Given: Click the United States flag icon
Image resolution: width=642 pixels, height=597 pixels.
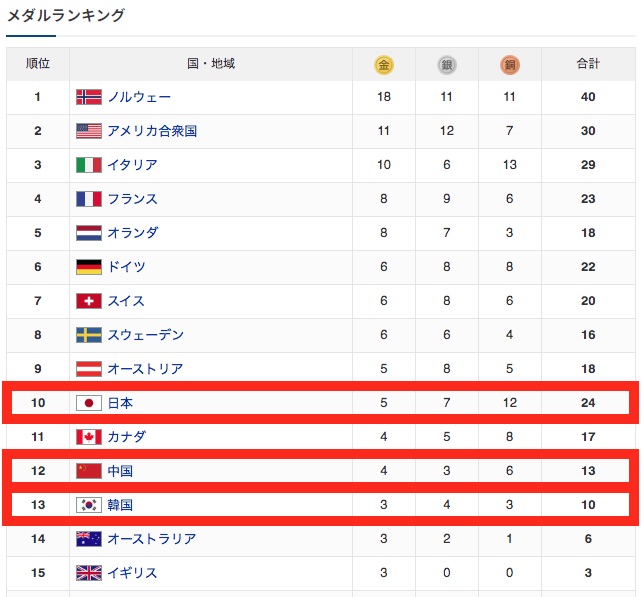Looking at the screenshot, I should tap(89, 131).
